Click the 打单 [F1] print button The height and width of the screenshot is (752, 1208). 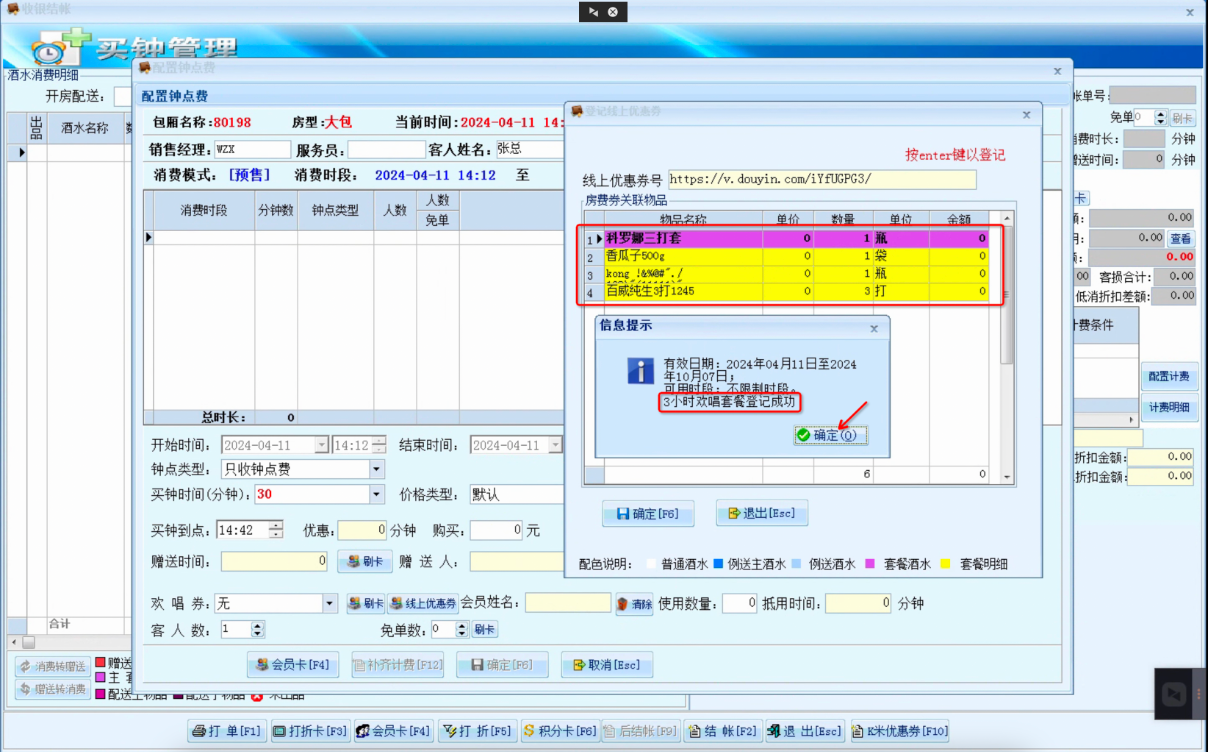(227, 731)
